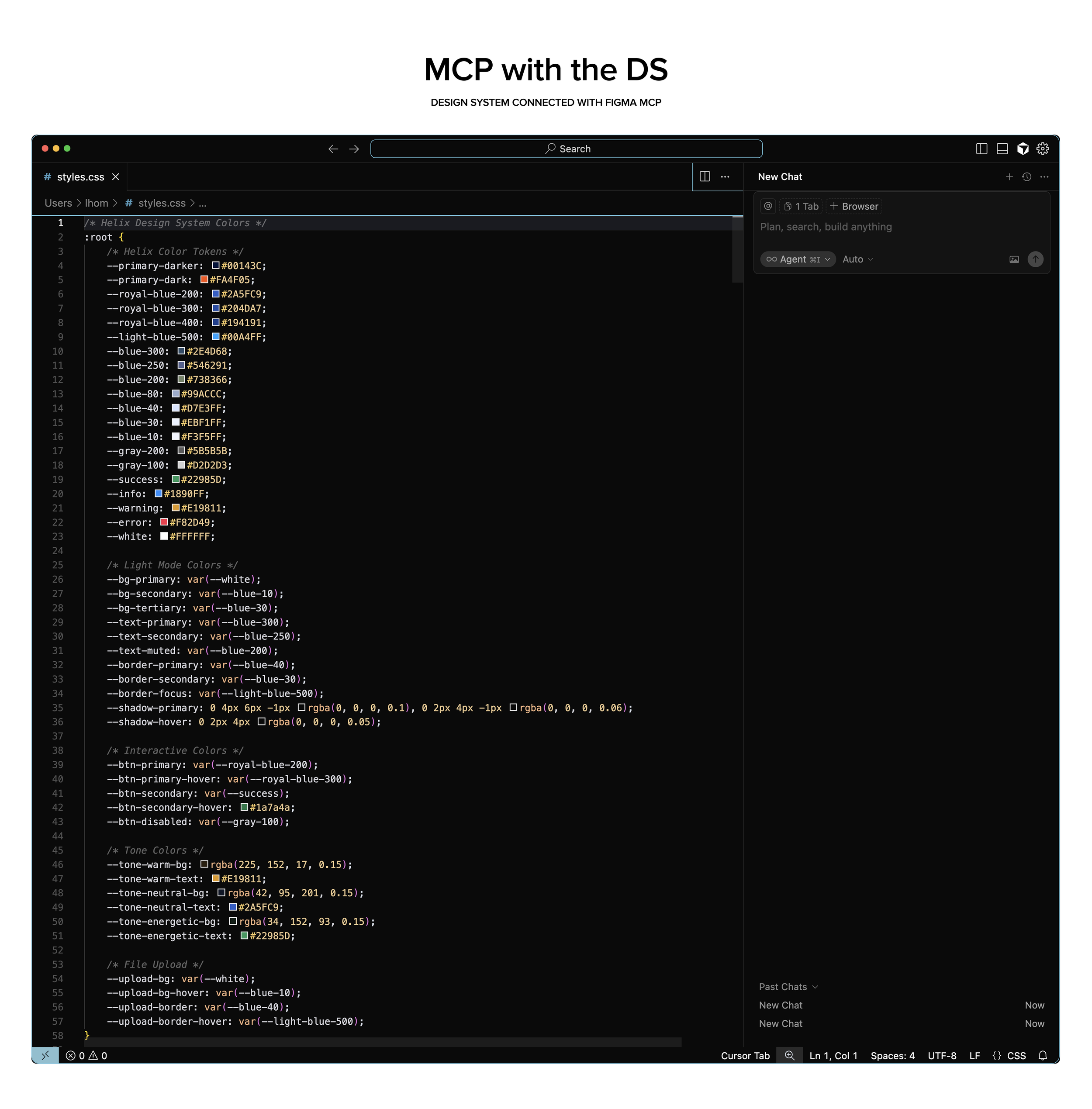Toggle the AI chat pane icon
The height and width of the screenshot is (1109, 1092).
click(x=1023, y=149)
